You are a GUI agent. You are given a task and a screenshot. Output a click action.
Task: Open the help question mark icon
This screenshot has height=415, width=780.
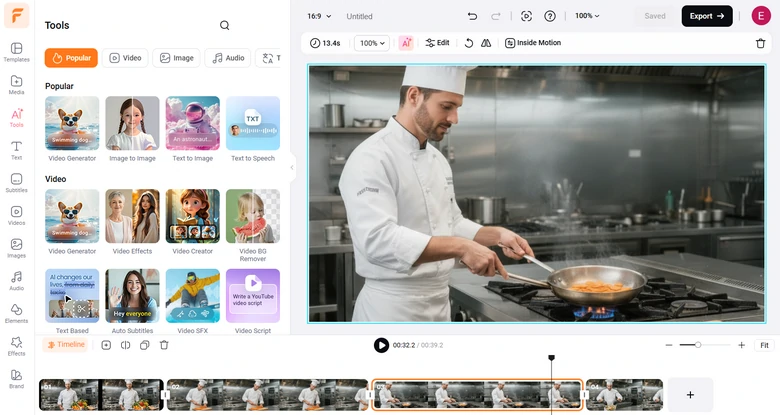point(550,16)
